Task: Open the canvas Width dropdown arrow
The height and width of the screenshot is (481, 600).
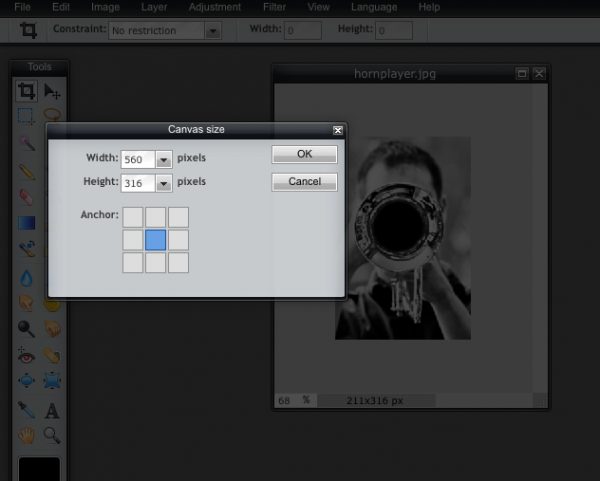Action: click(x=164, y=160)
